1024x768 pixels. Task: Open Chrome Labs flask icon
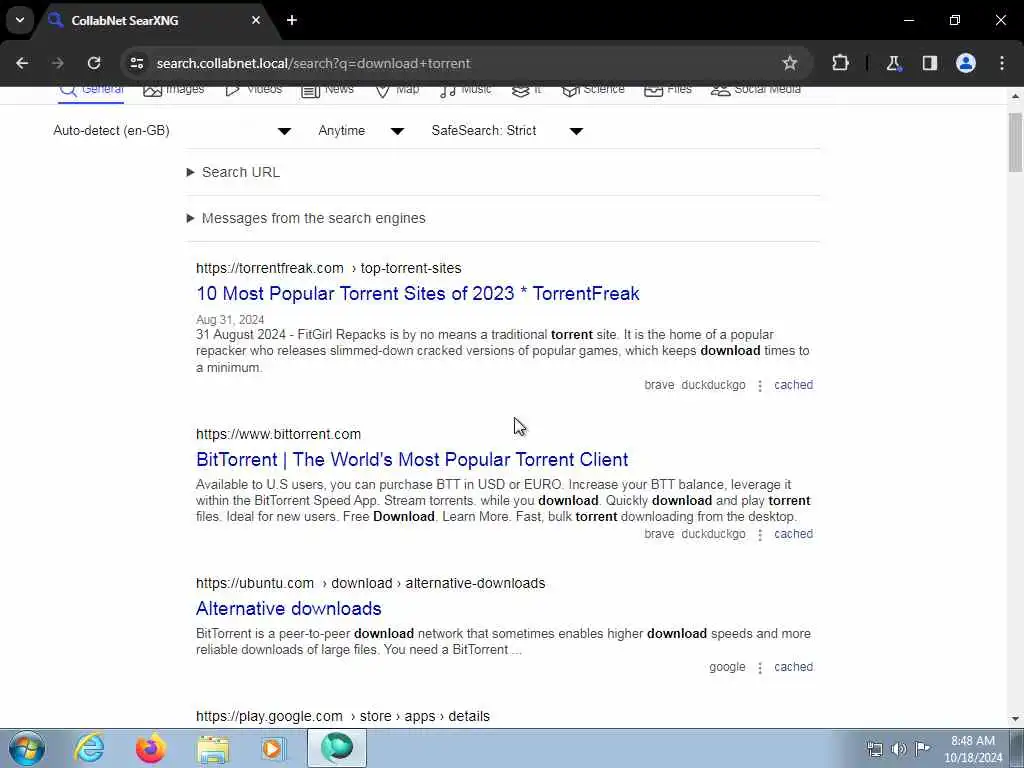(x=893, y=63)
